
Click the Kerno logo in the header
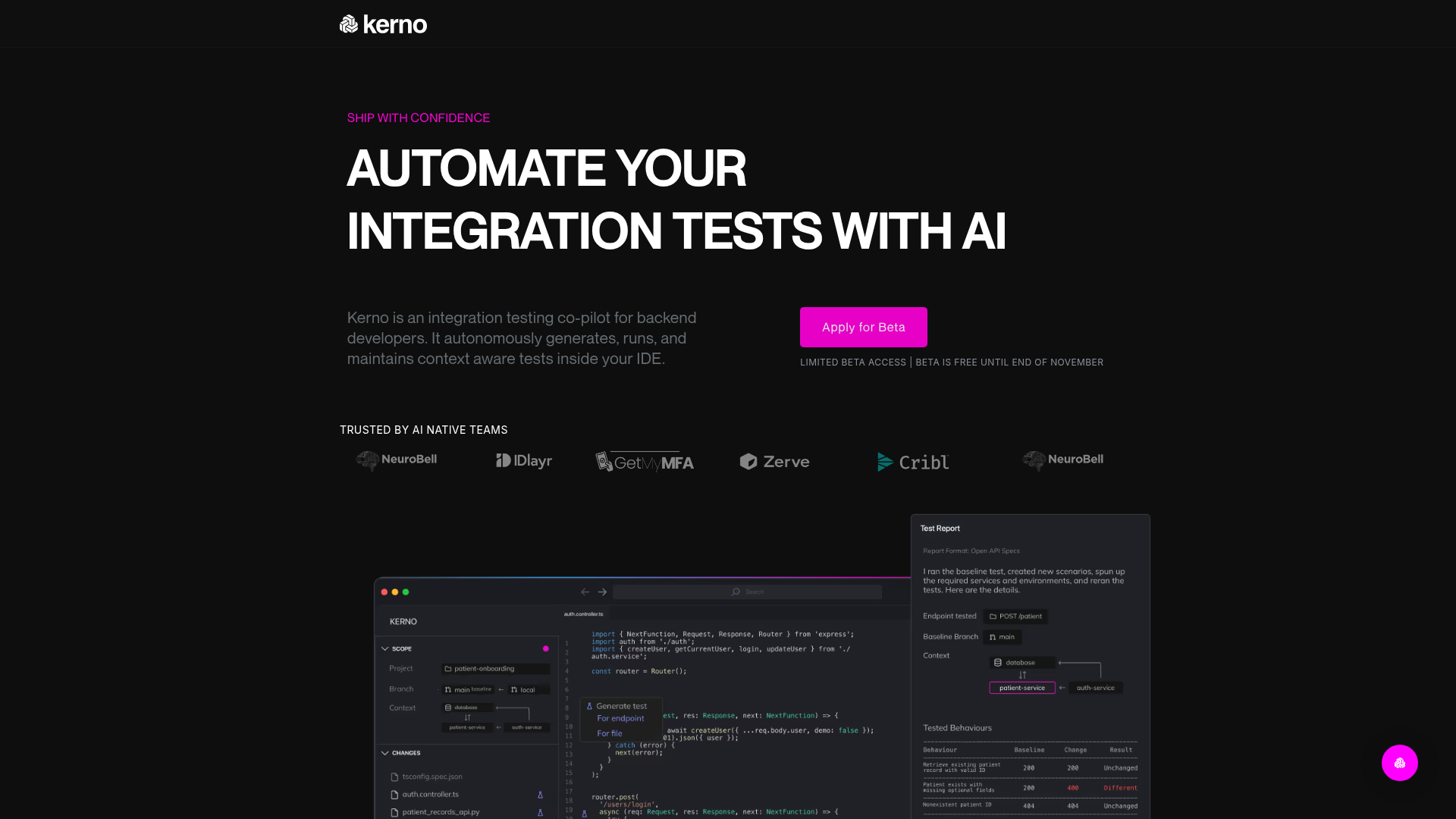[x=383, y=24]
